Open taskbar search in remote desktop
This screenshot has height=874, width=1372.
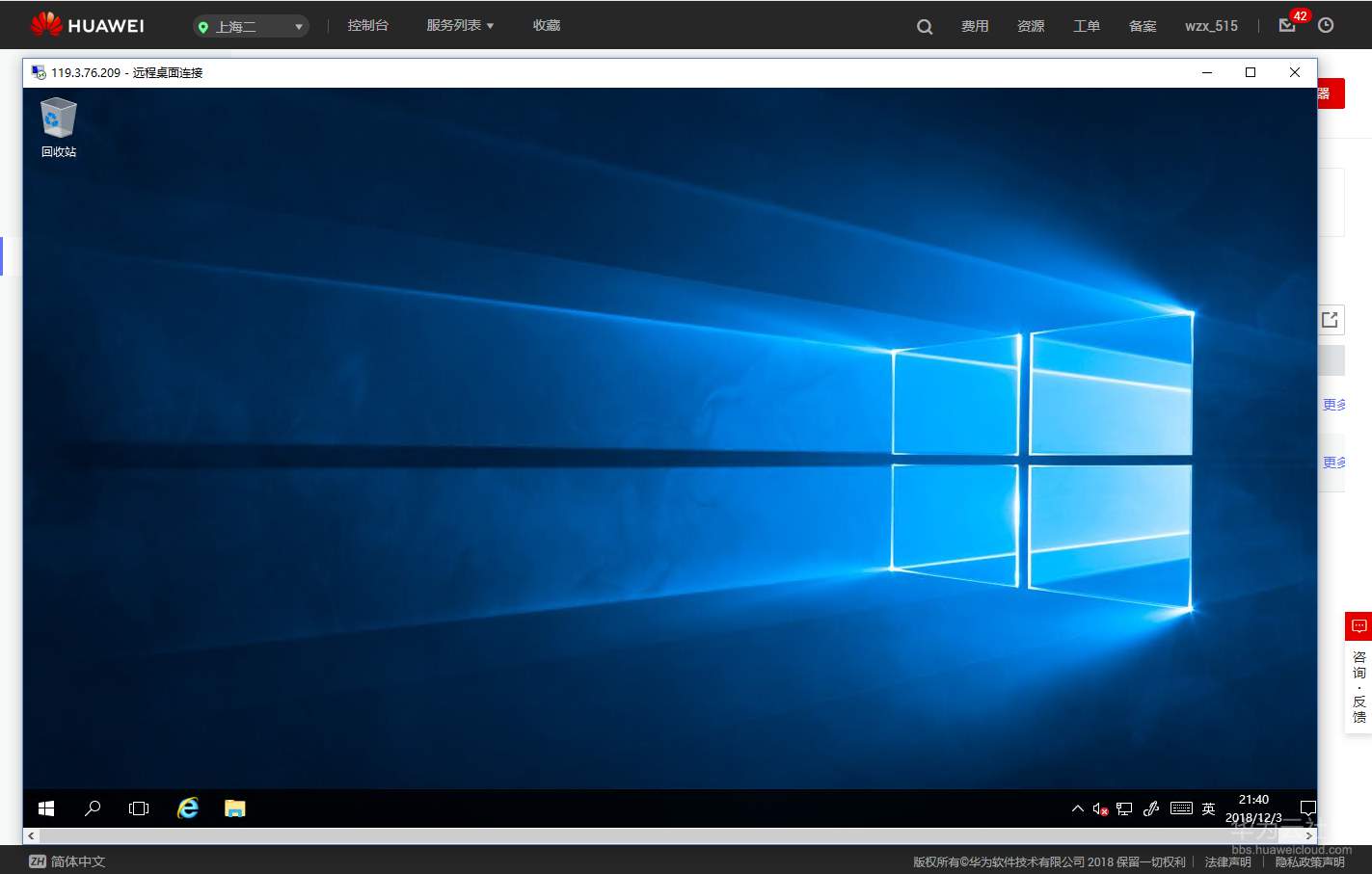click(x=93, y=808)
